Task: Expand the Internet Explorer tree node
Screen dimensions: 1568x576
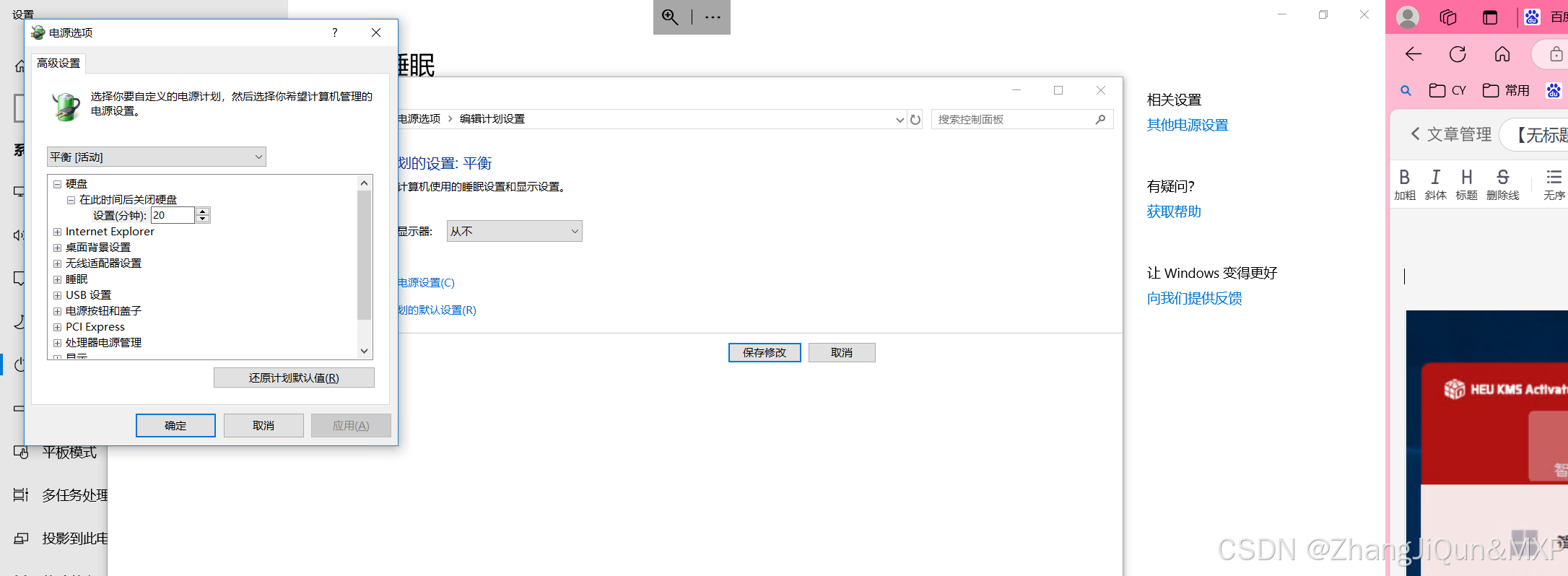Action: (x=57, y=232)
